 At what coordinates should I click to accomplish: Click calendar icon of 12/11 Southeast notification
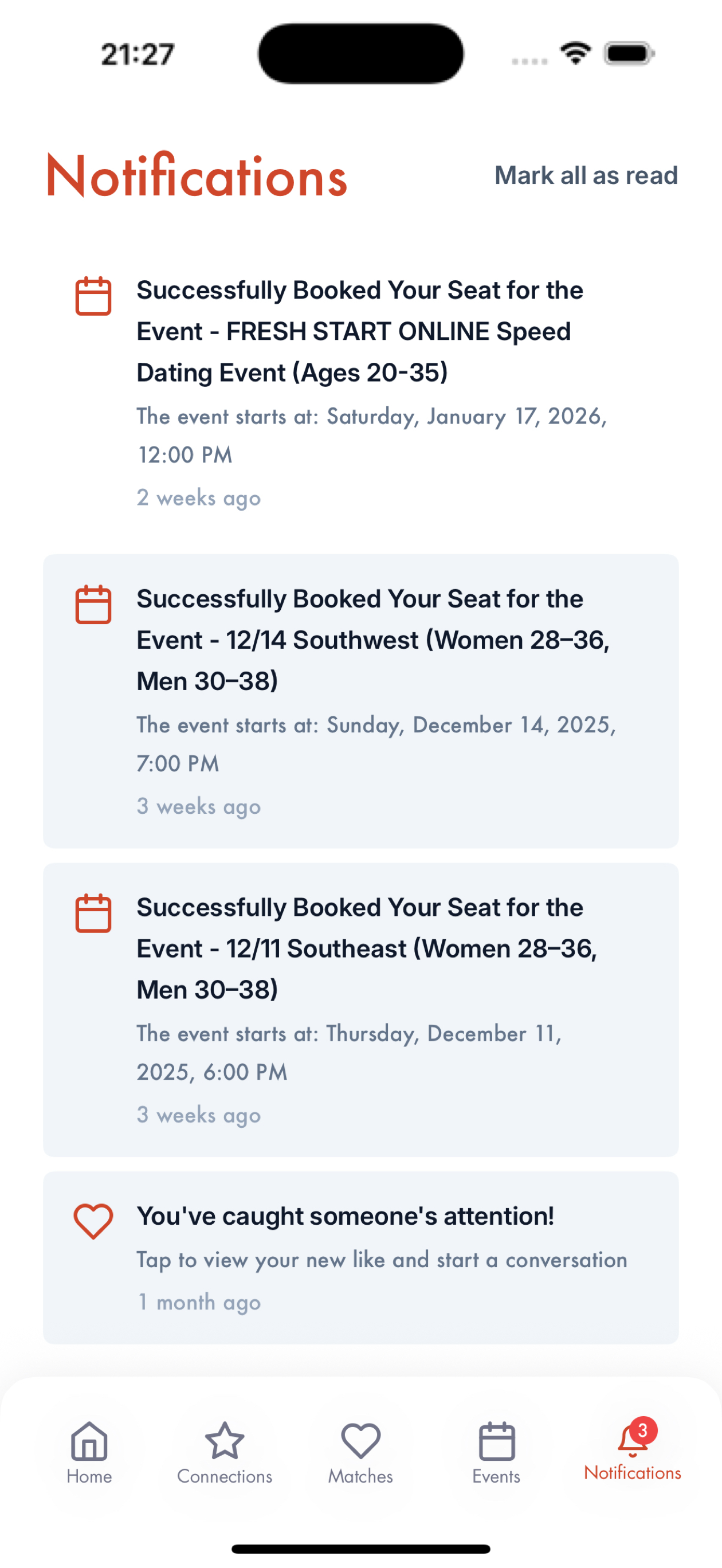(x=93, y=913)
